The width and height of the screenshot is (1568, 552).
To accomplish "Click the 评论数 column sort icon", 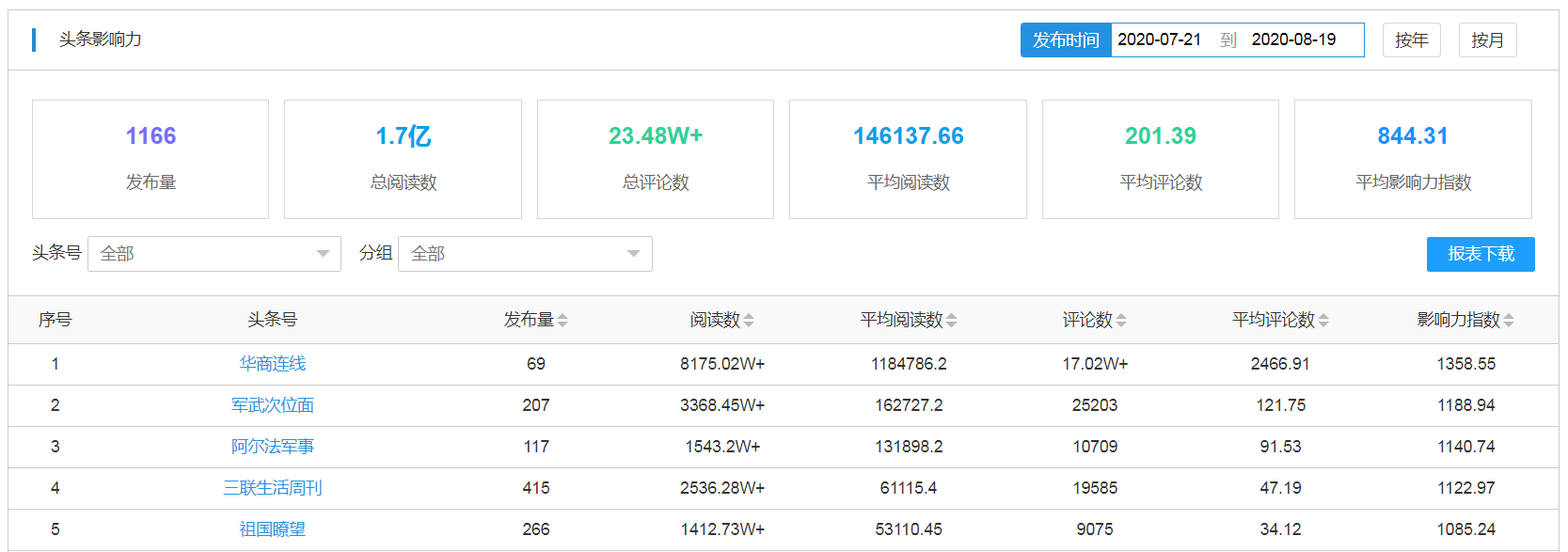I will click(1121, 321).
